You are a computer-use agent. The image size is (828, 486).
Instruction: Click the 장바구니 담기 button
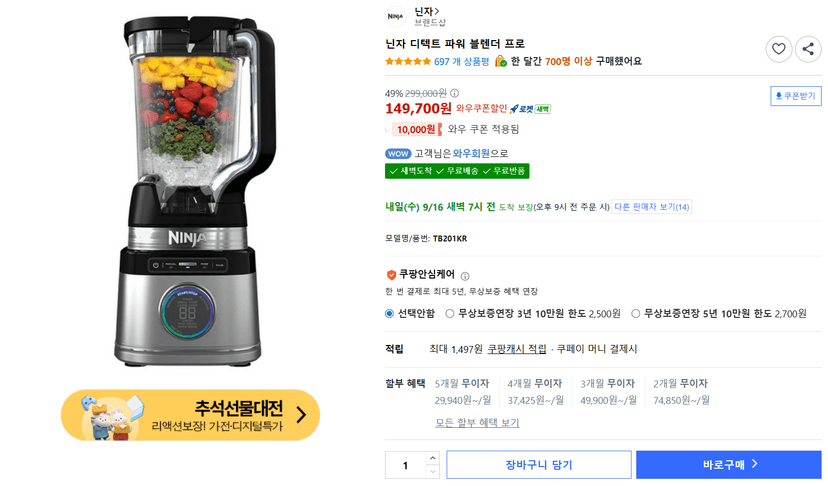pos(539,465)
